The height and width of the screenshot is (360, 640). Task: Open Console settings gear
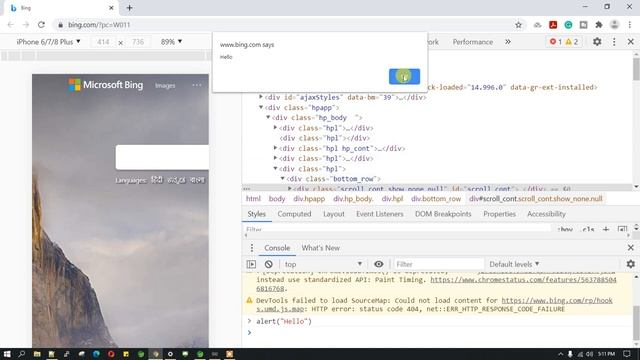click(631, 264)
